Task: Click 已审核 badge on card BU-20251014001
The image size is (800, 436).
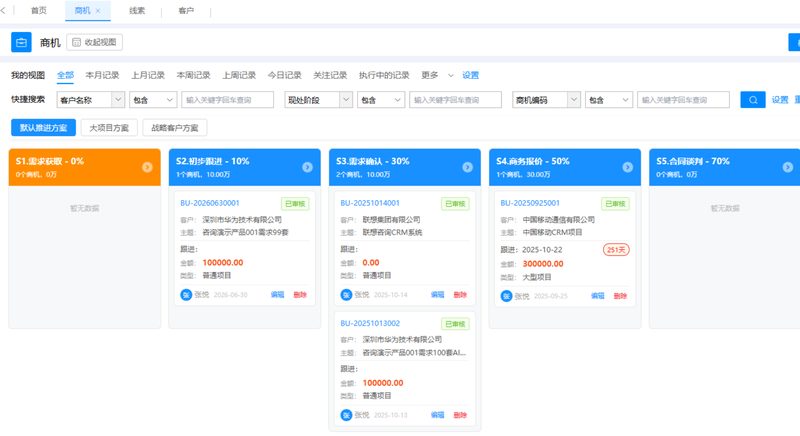Action: click(455, 204)
